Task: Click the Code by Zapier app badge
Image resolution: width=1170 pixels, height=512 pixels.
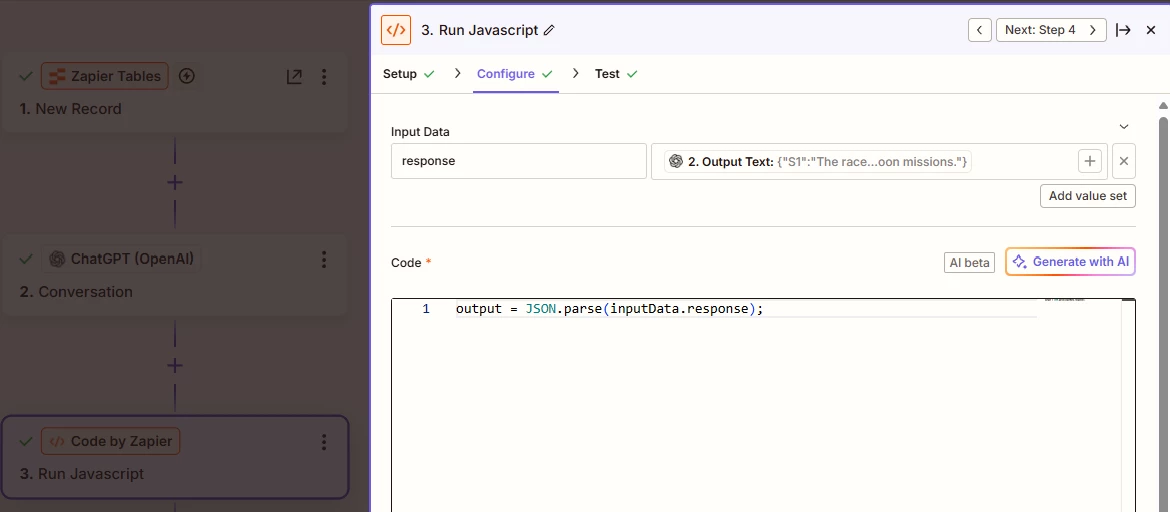Action: click(x=110, y=441)
